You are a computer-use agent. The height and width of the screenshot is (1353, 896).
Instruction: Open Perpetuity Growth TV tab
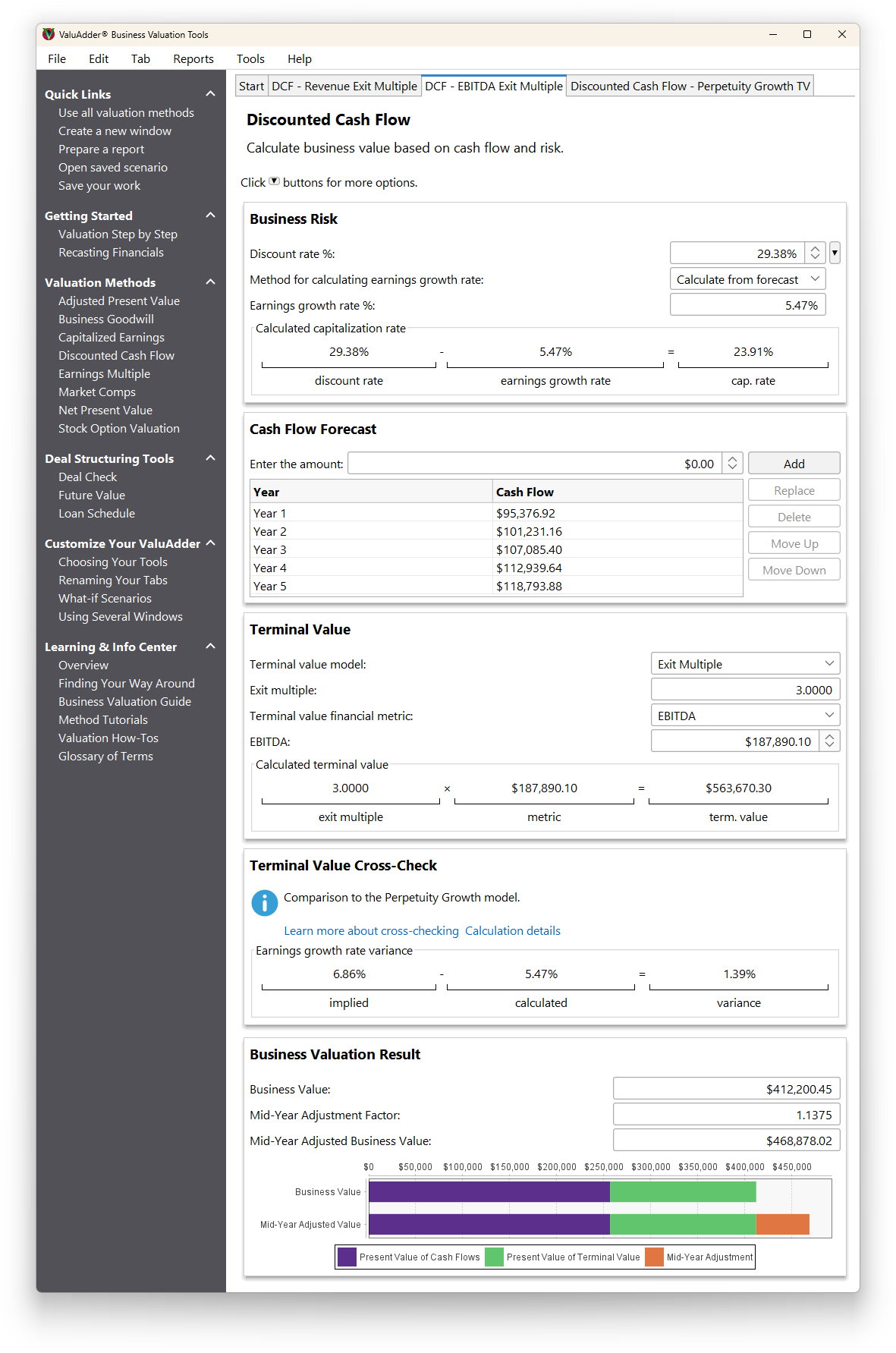tap(690, 87)
